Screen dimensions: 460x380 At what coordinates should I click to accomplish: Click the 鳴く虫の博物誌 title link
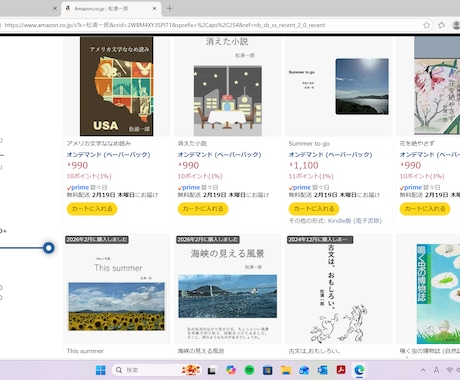coord(430,351)
